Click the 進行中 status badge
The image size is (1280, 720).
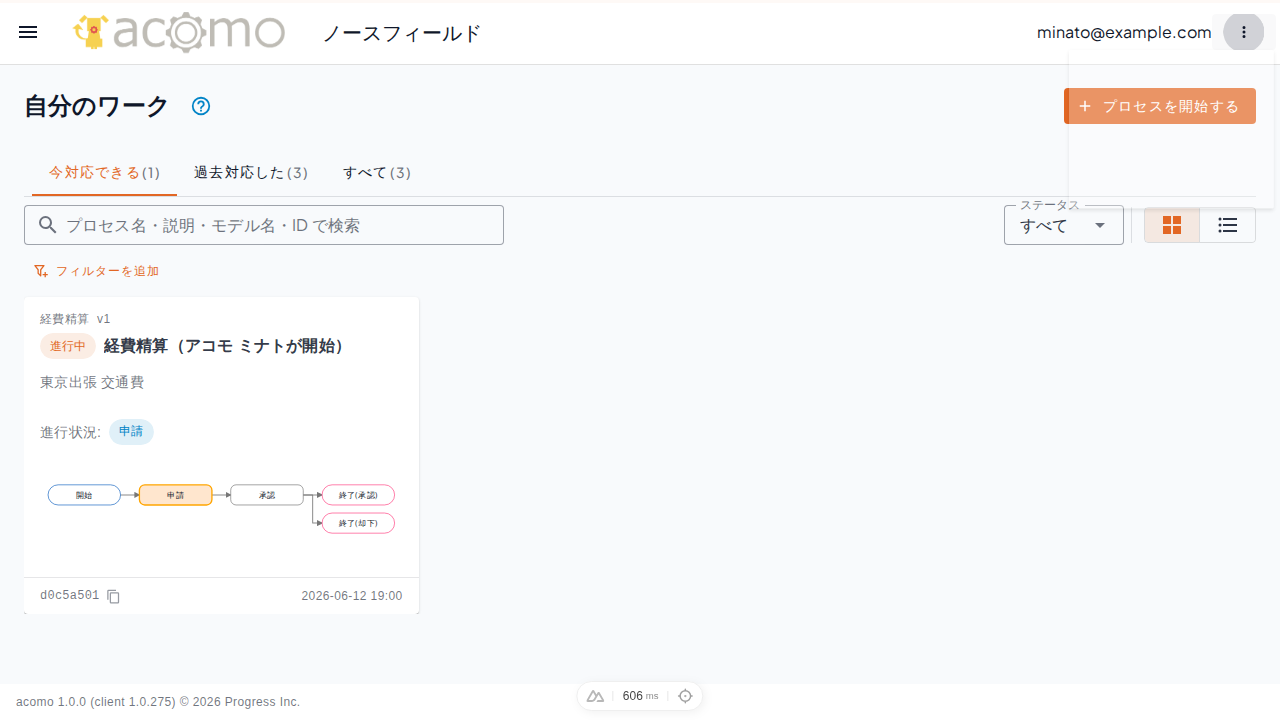point(68,346)
